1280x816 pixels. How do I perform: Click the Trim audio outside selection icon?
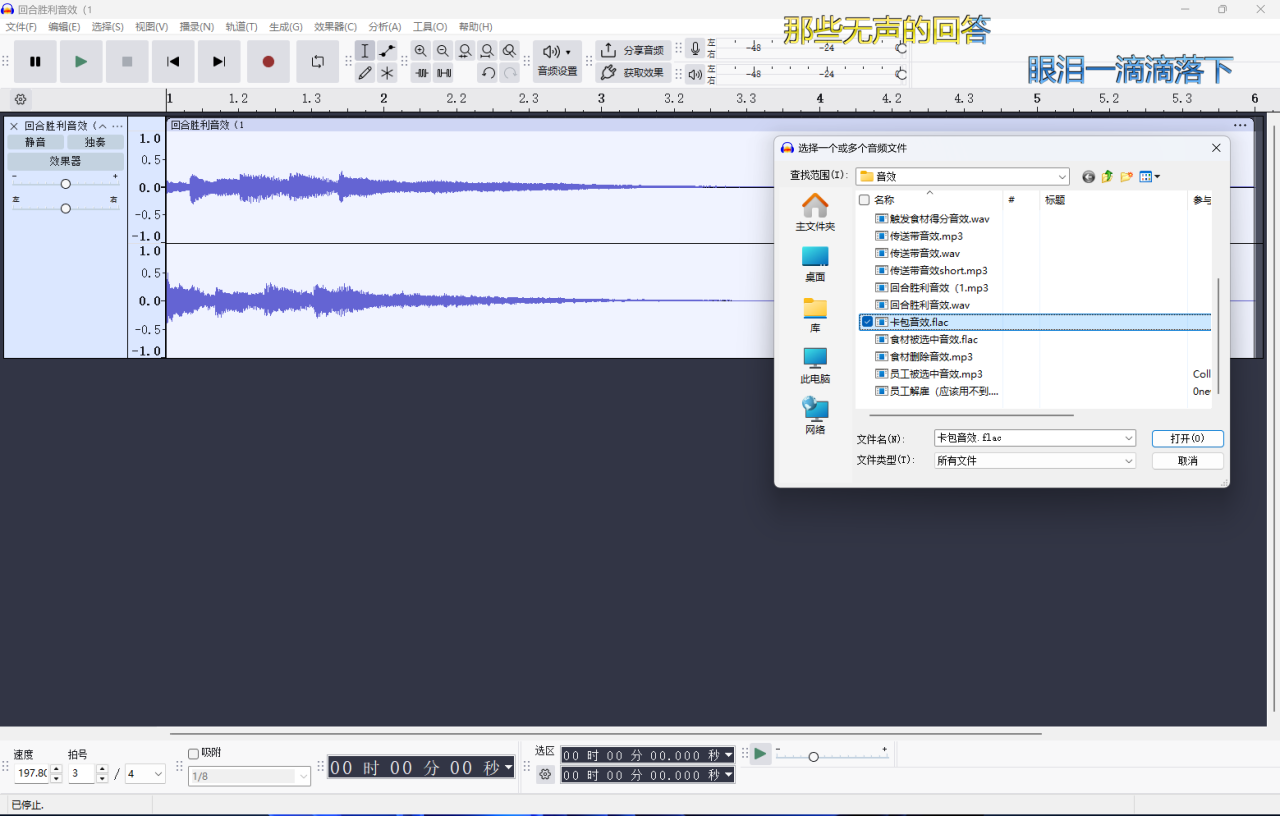421,73
